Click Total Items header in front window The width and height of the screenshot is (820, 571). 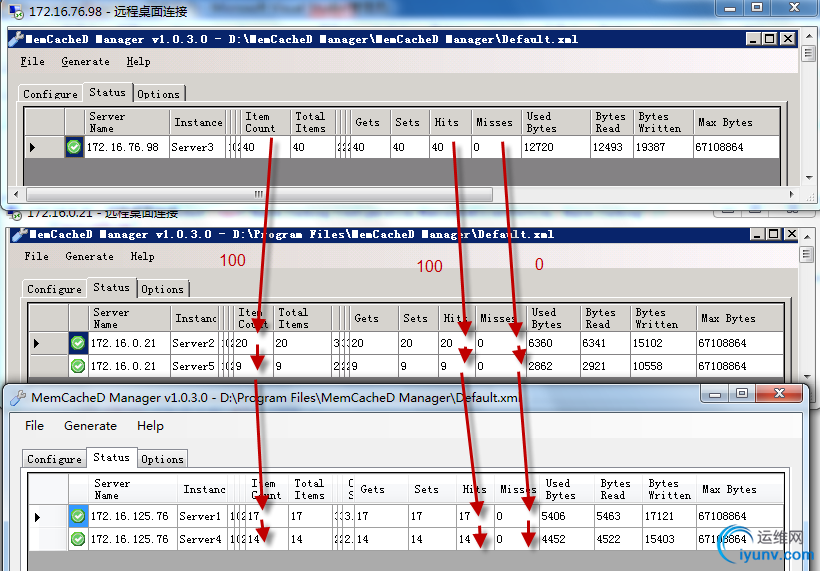tap(311, 489)
